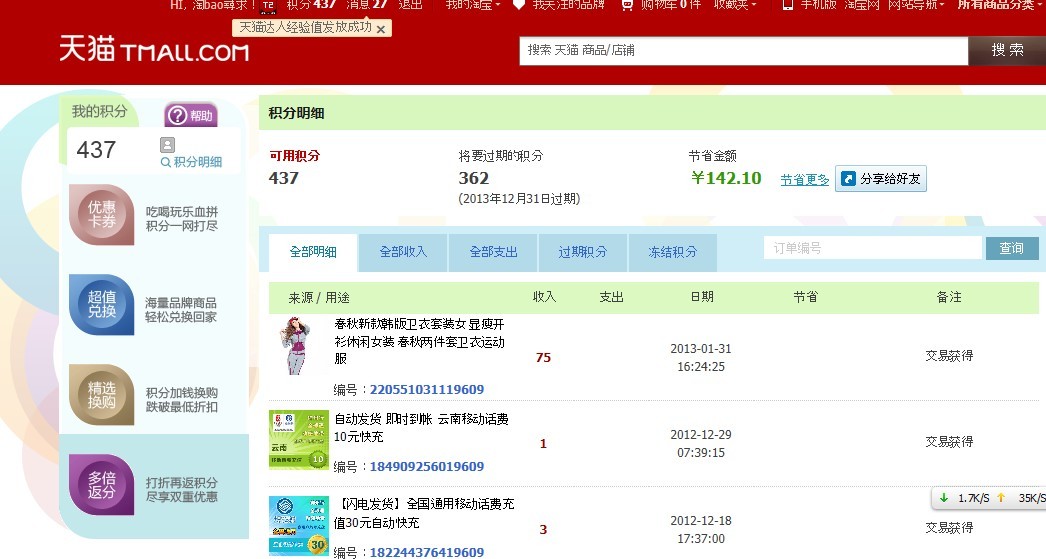This screenshot has width=1046, height=559.
Task: Switch to the 全部支出 tab
Action: pyautogui.click(x=493, y=252)
